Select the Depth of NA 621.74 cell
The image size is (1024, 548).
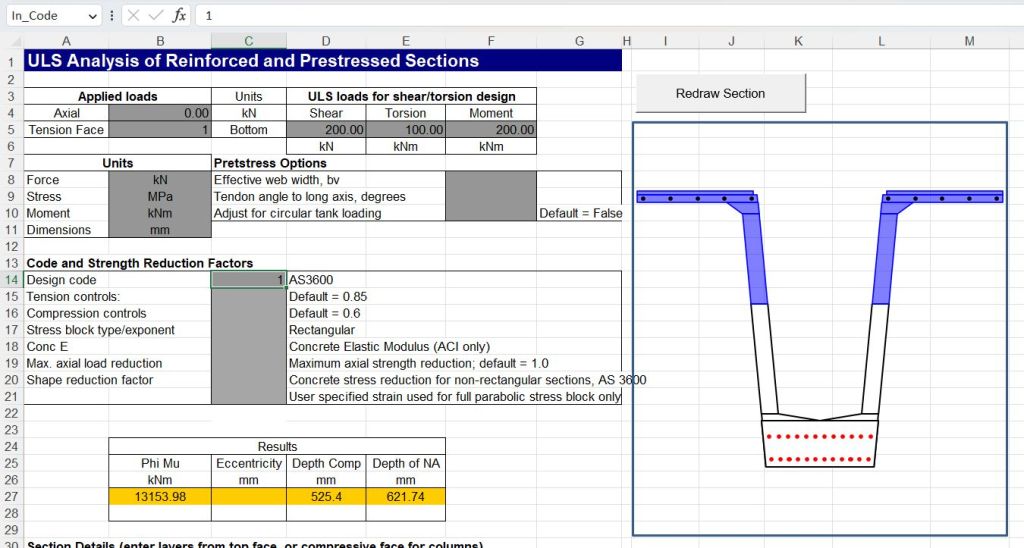[405, 497]
